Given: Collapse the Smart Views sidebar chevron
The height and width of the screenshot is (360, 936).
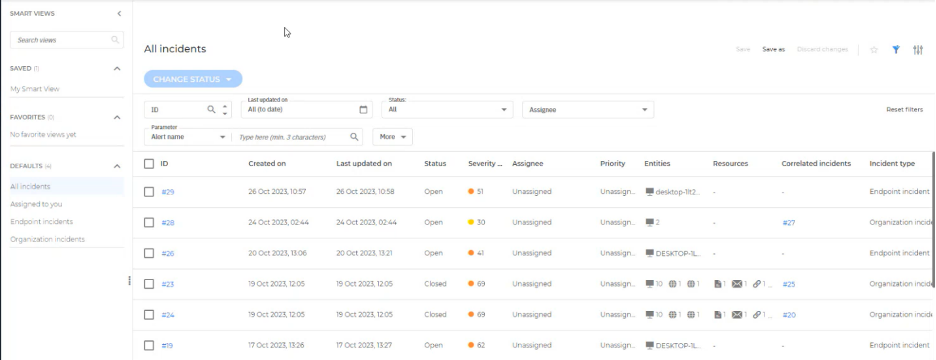Looking at the screenshot, I should coord(119,13).
